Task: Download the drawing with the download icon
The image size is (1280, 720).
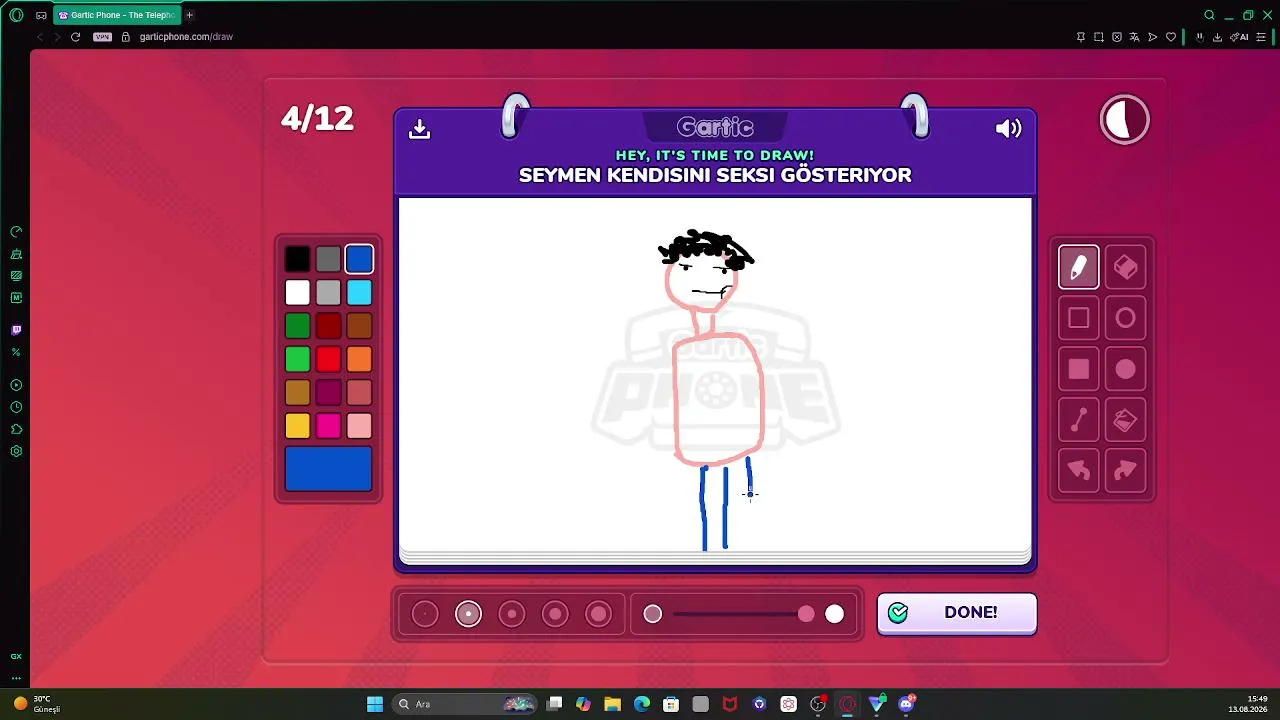Action: click(x=420, y=128)
